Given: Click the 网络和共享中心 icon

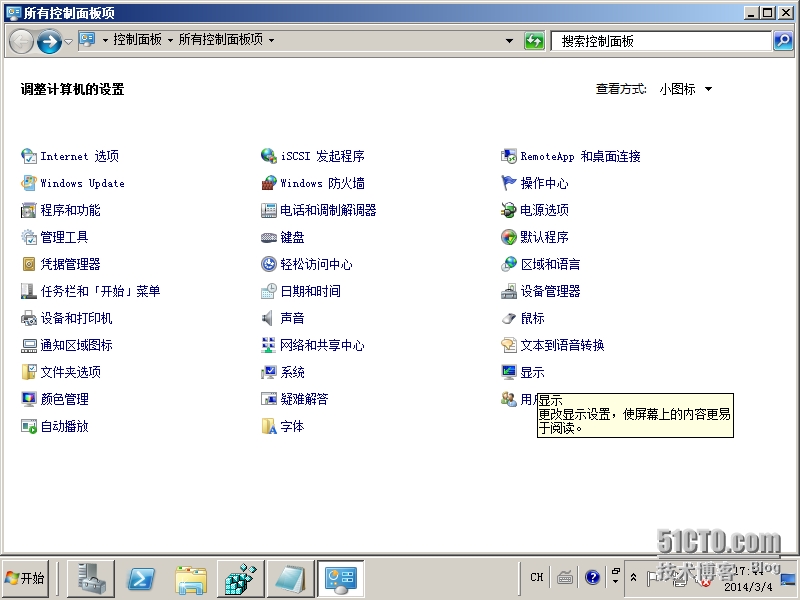Looking at the screenshot, I should [269, 345].
